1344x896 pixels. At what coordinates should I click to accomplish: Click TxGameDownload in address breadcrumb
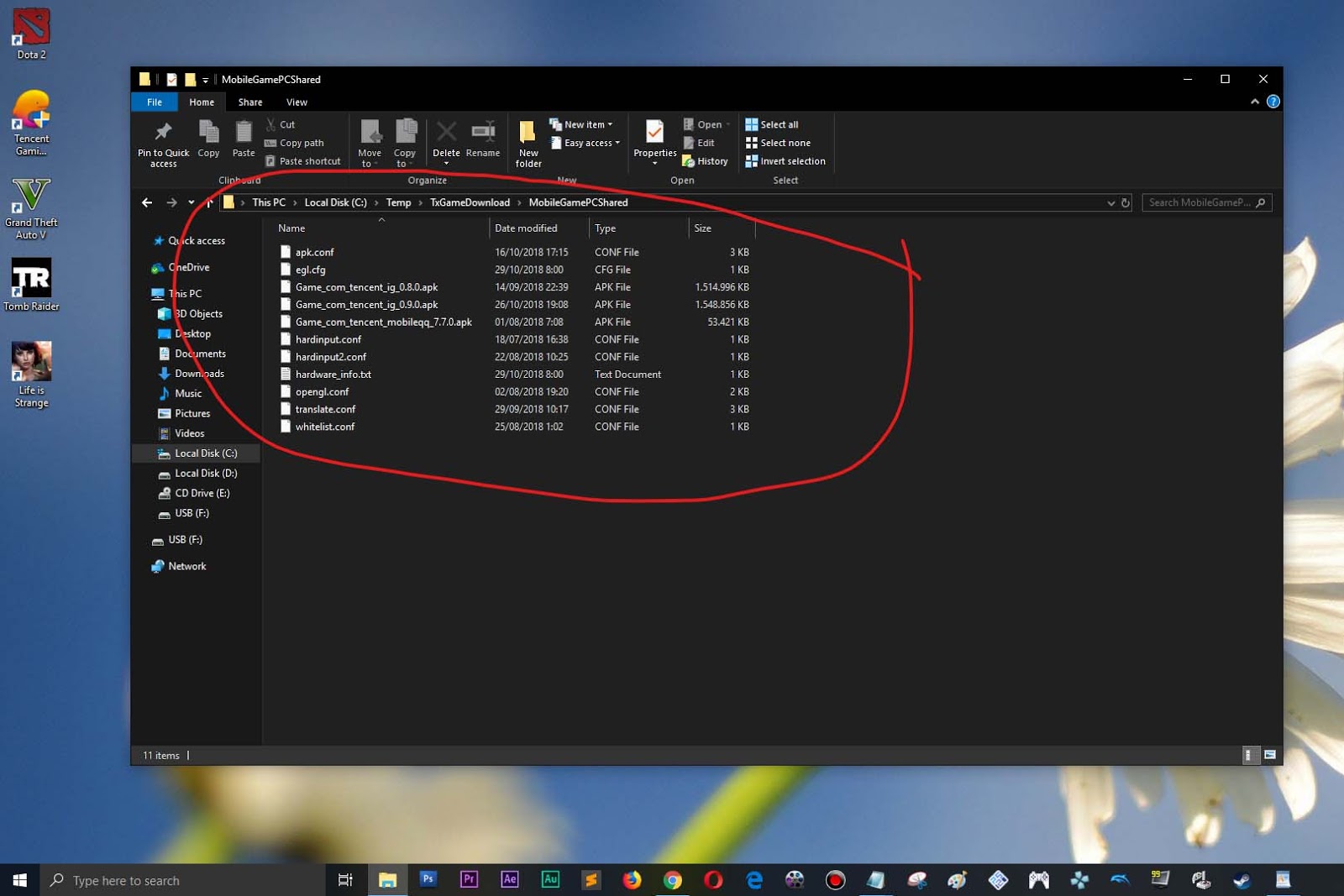tap(470, 202)
